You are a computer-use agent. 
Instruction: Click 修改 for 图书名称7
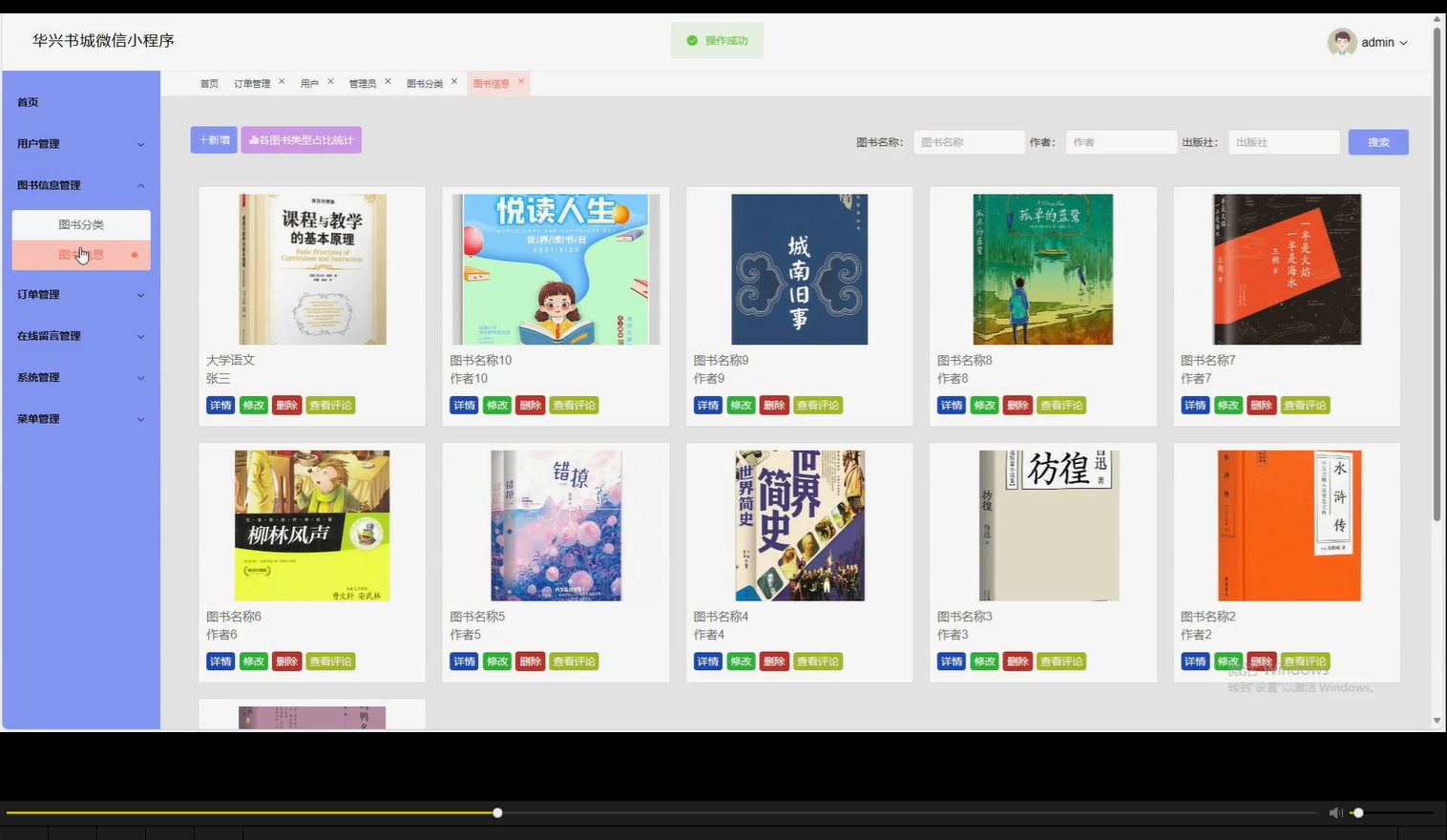click(x=1227, y=406)
